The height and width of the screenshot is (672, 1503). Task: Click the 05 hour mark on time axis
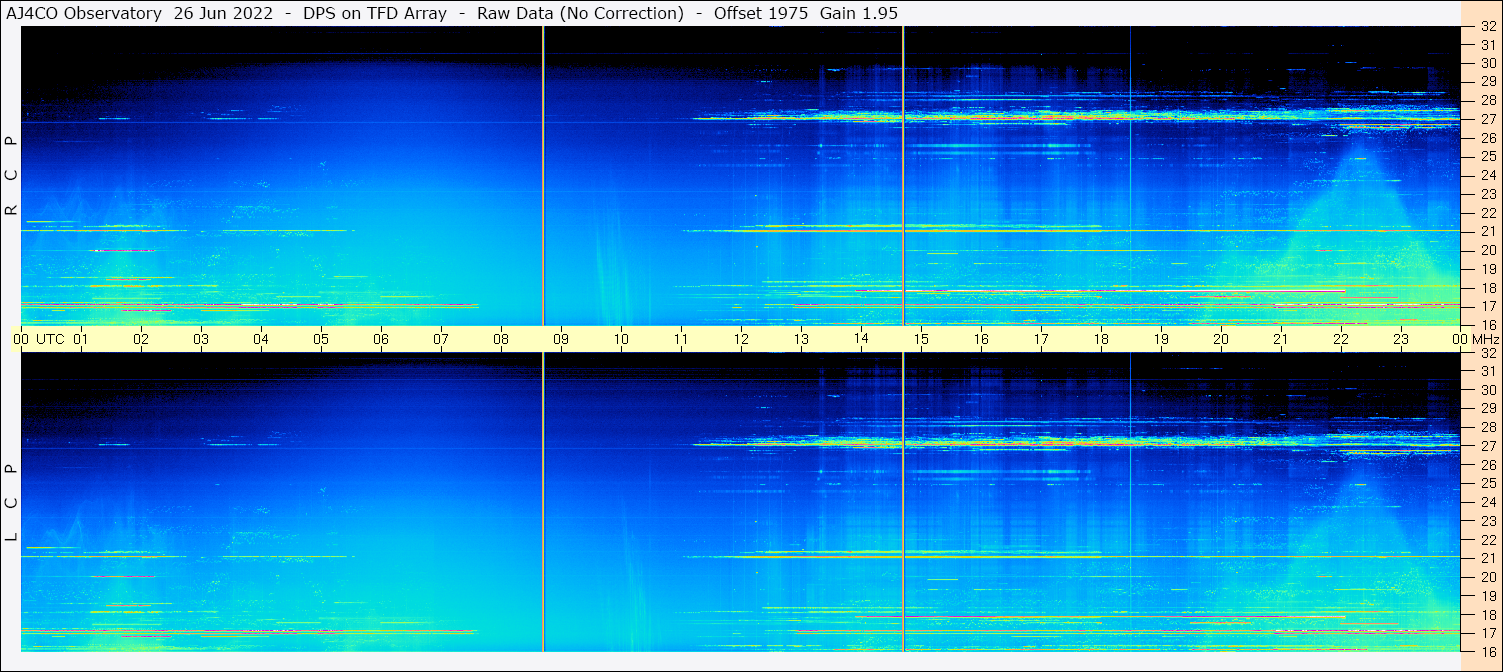point(321,339)
